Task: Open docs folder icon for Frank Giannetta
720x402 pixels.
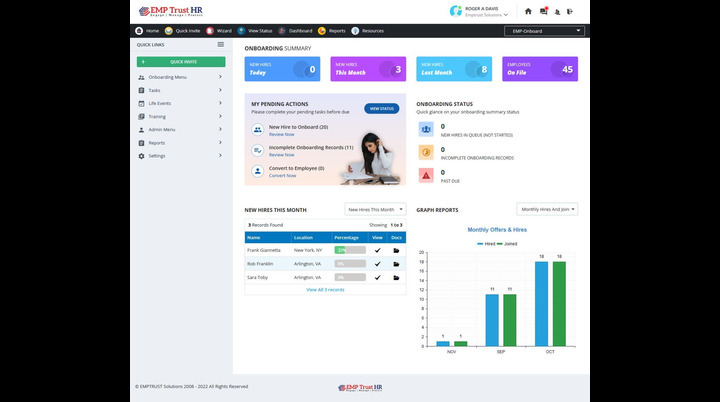Action: point(396,250)
